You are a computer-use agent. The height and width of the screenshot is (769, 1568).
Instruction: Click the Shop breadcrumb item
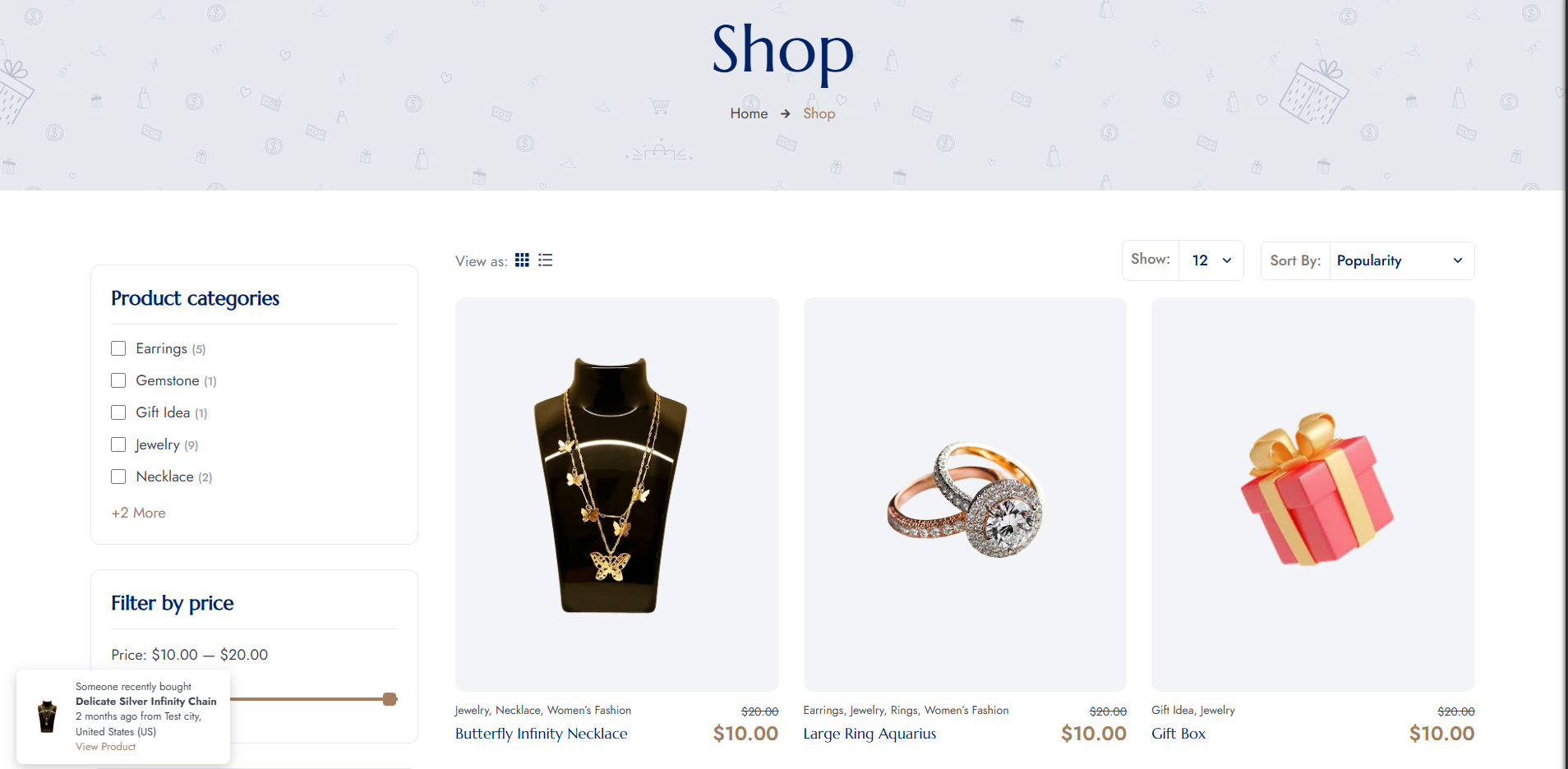[819, 113]
